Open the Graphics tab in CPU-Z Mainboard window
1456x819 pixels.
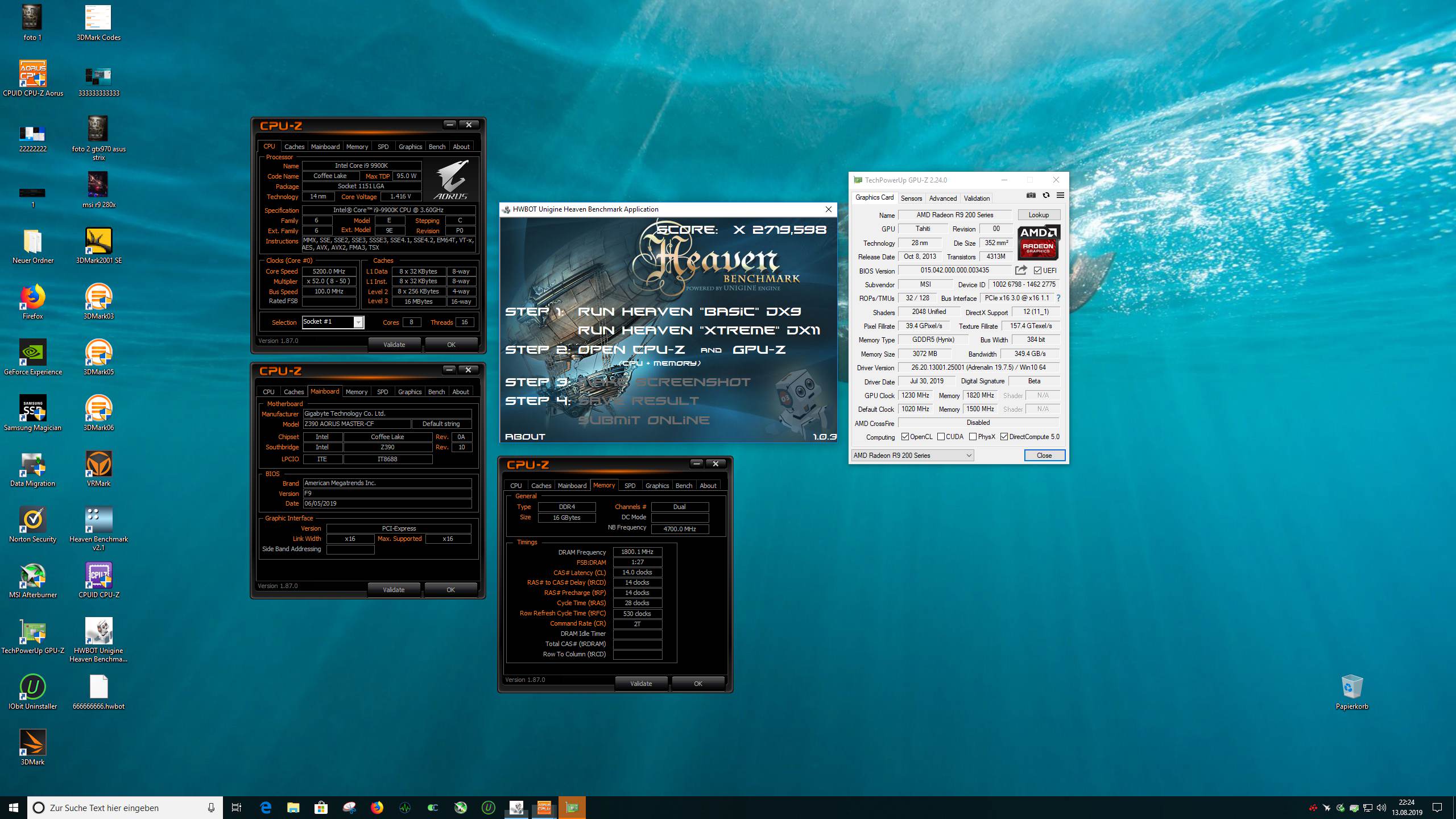coord(409,392)
